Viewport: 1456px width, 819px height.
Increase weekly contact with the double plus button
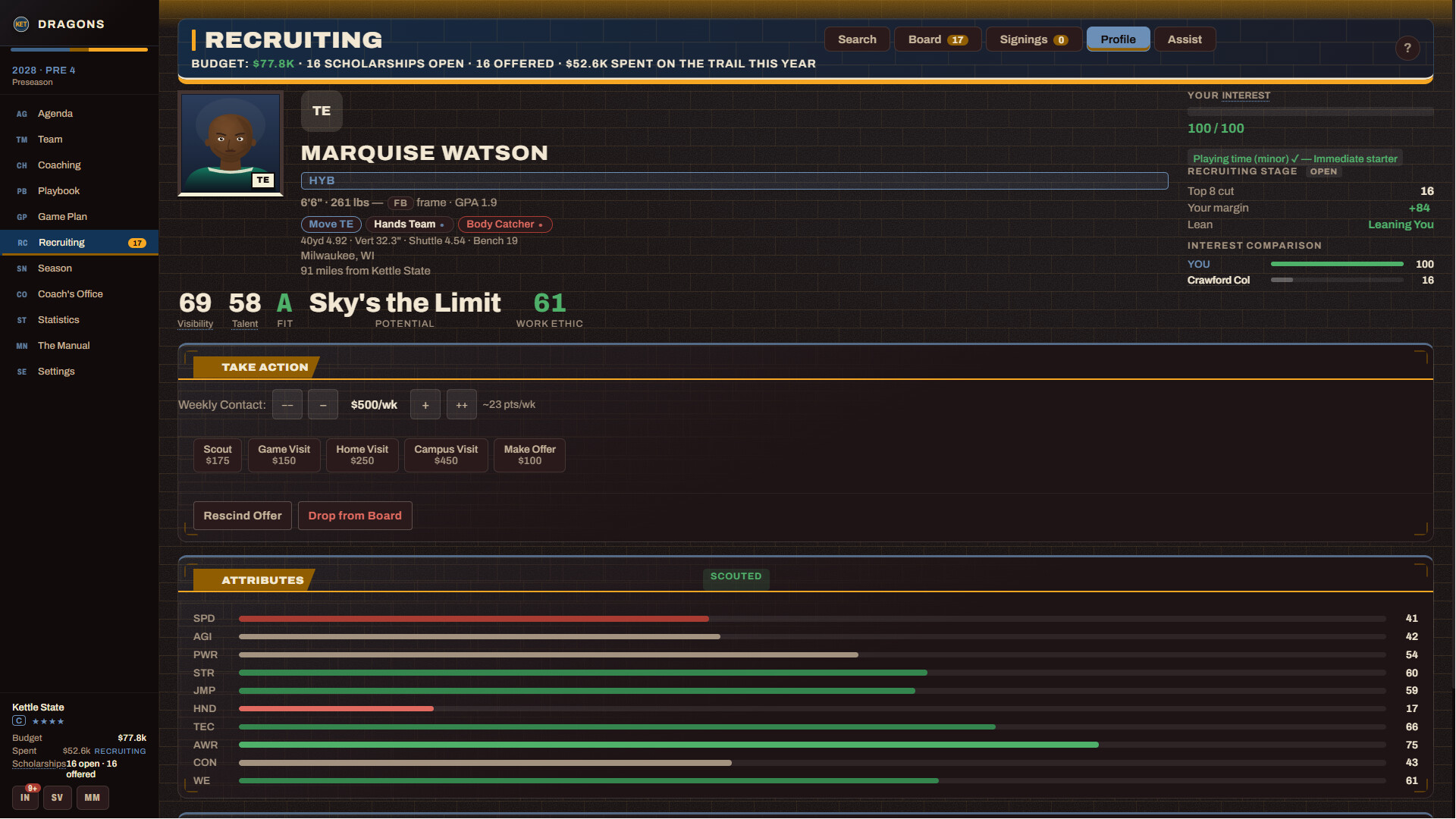(x=462, y=405)
